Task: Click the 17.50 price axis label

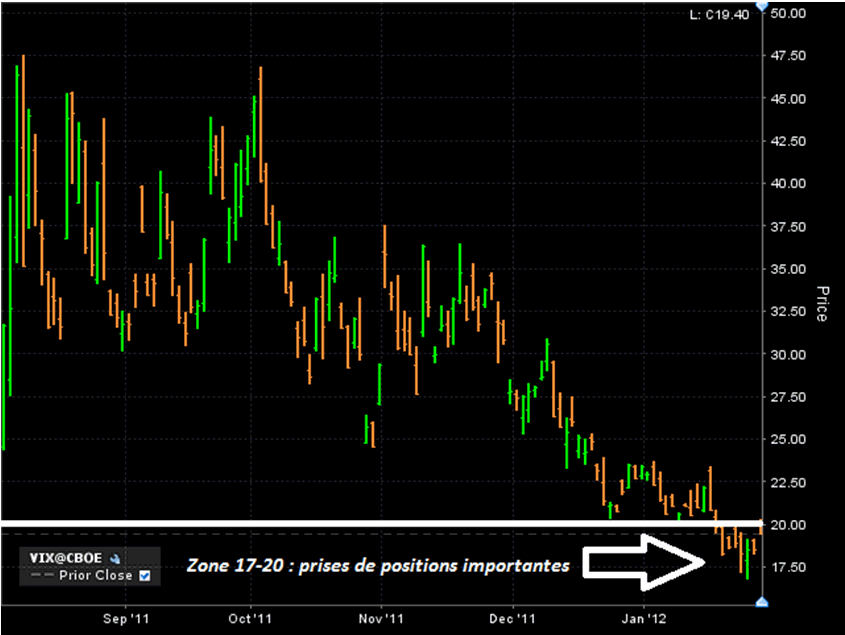Action: tap(788, 567)
